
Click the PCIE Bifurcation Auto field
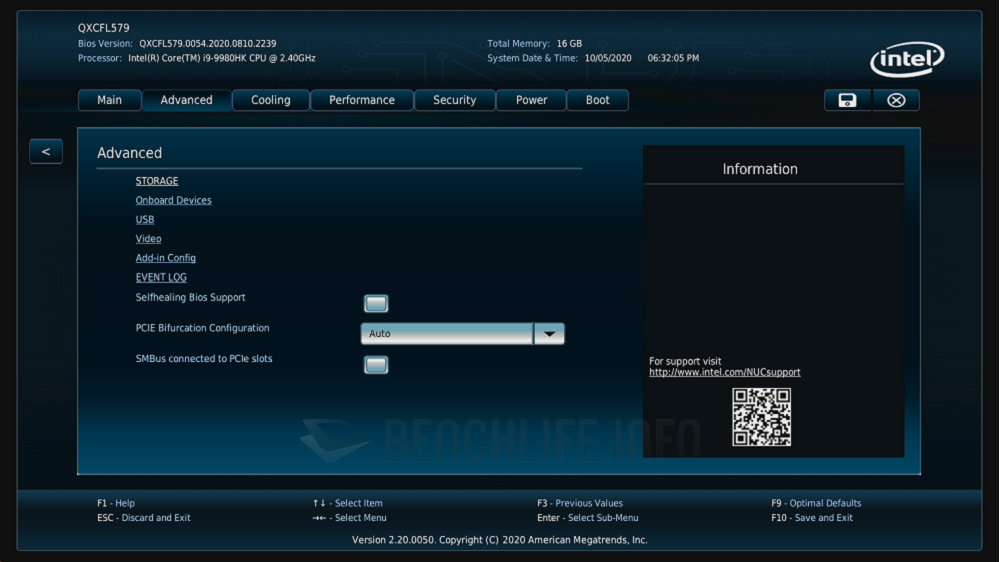(x=446, y=334)
